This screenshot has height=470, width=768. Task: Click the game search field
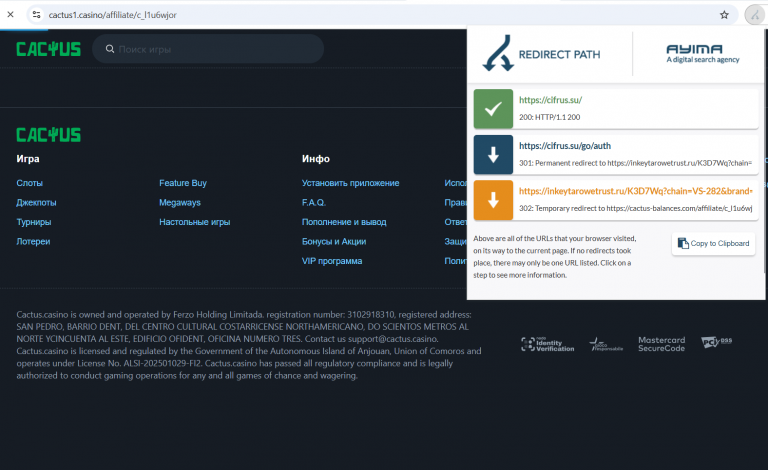tap(208, 49)
